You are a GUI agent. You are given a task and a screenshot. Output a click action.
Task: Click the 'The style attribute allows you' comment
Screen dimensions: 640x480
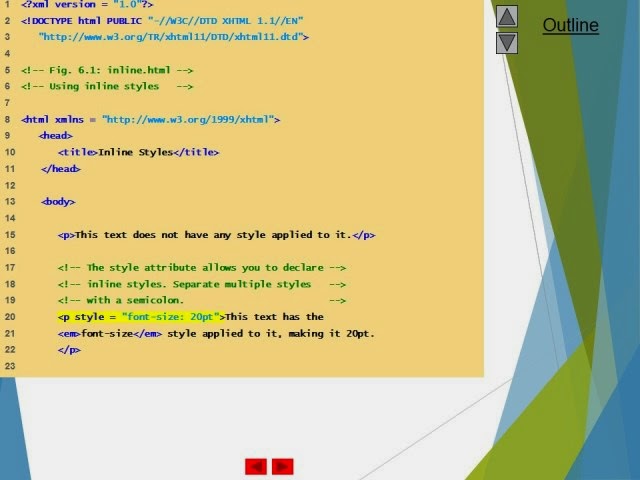coord(202,268)
